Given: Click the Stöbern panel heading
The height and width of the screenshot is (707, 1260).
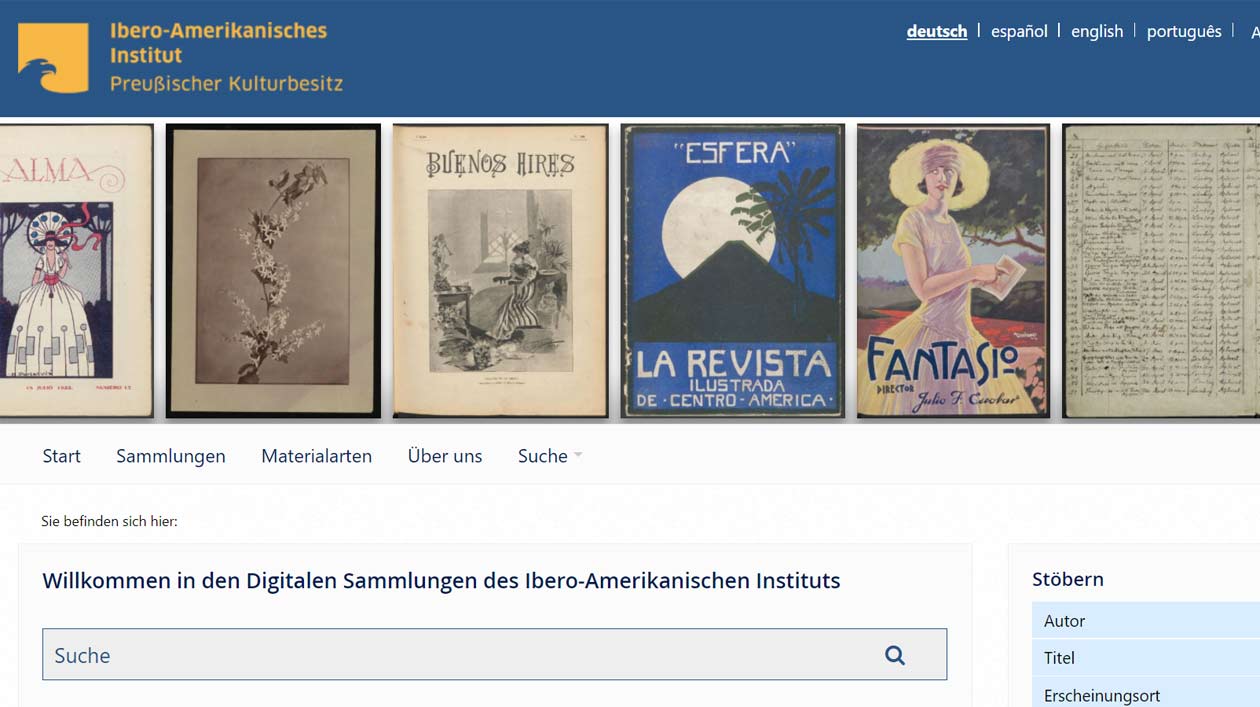Looking at the screenshot, I should [1068, 579].
